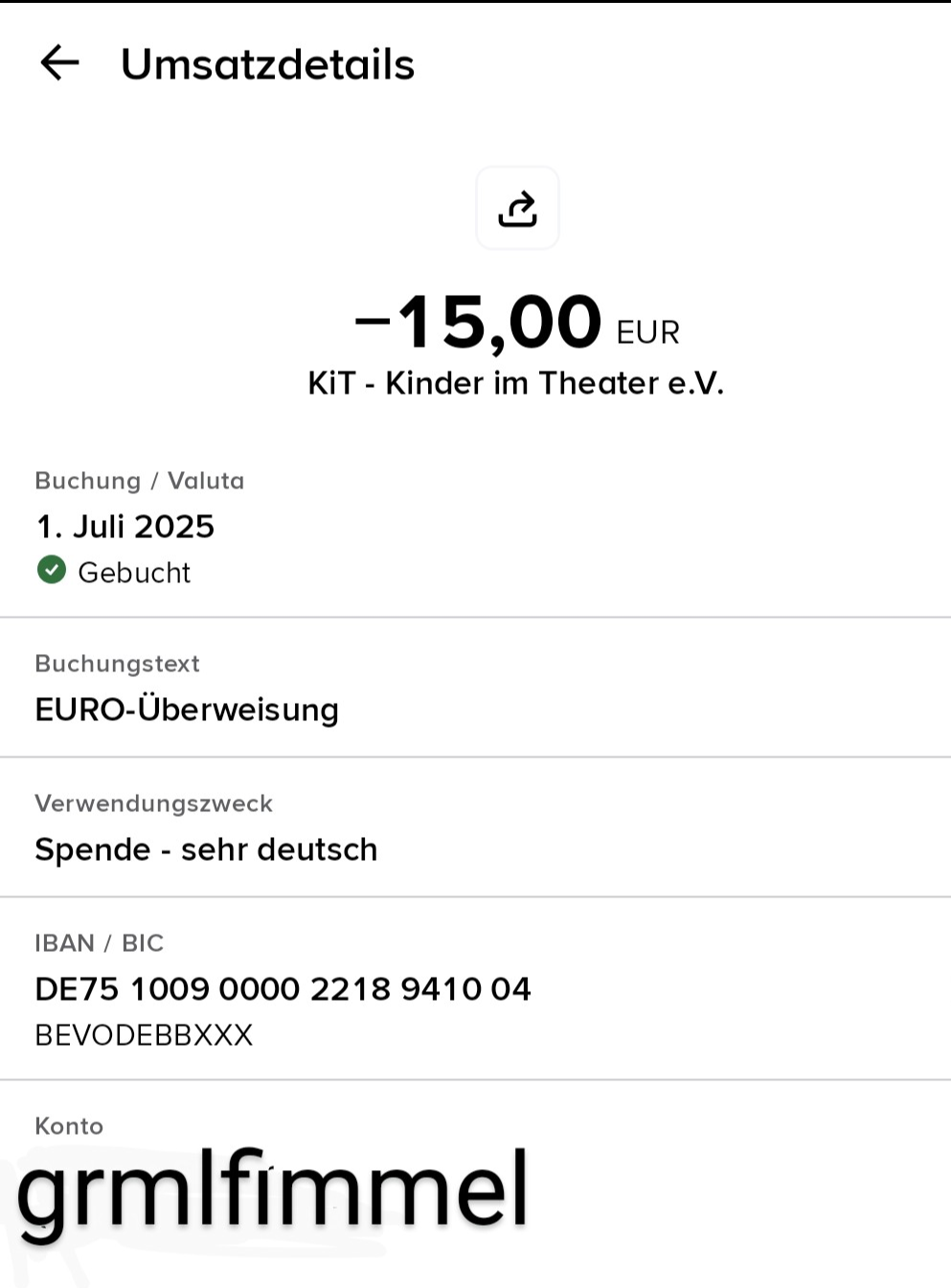Select purpose text Spende - sehr deutsch

206,849
